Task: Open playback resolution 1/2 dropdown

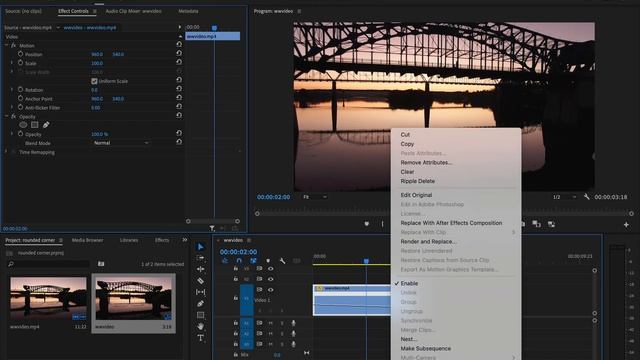Action: click(564, 197)
